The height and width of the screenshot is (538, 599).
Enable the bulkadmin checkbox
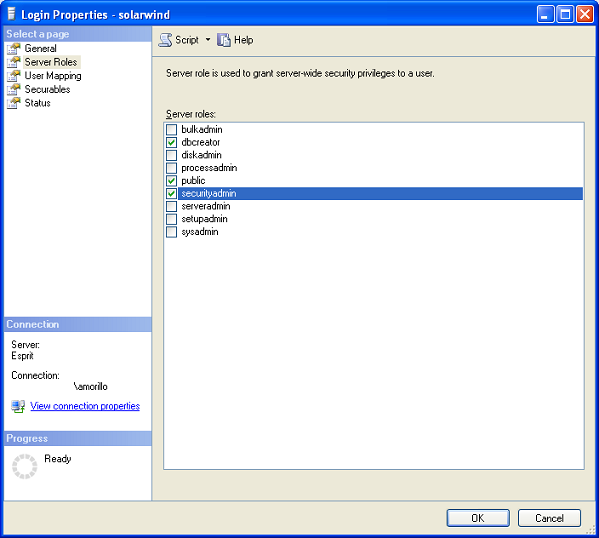click(172, 130)
